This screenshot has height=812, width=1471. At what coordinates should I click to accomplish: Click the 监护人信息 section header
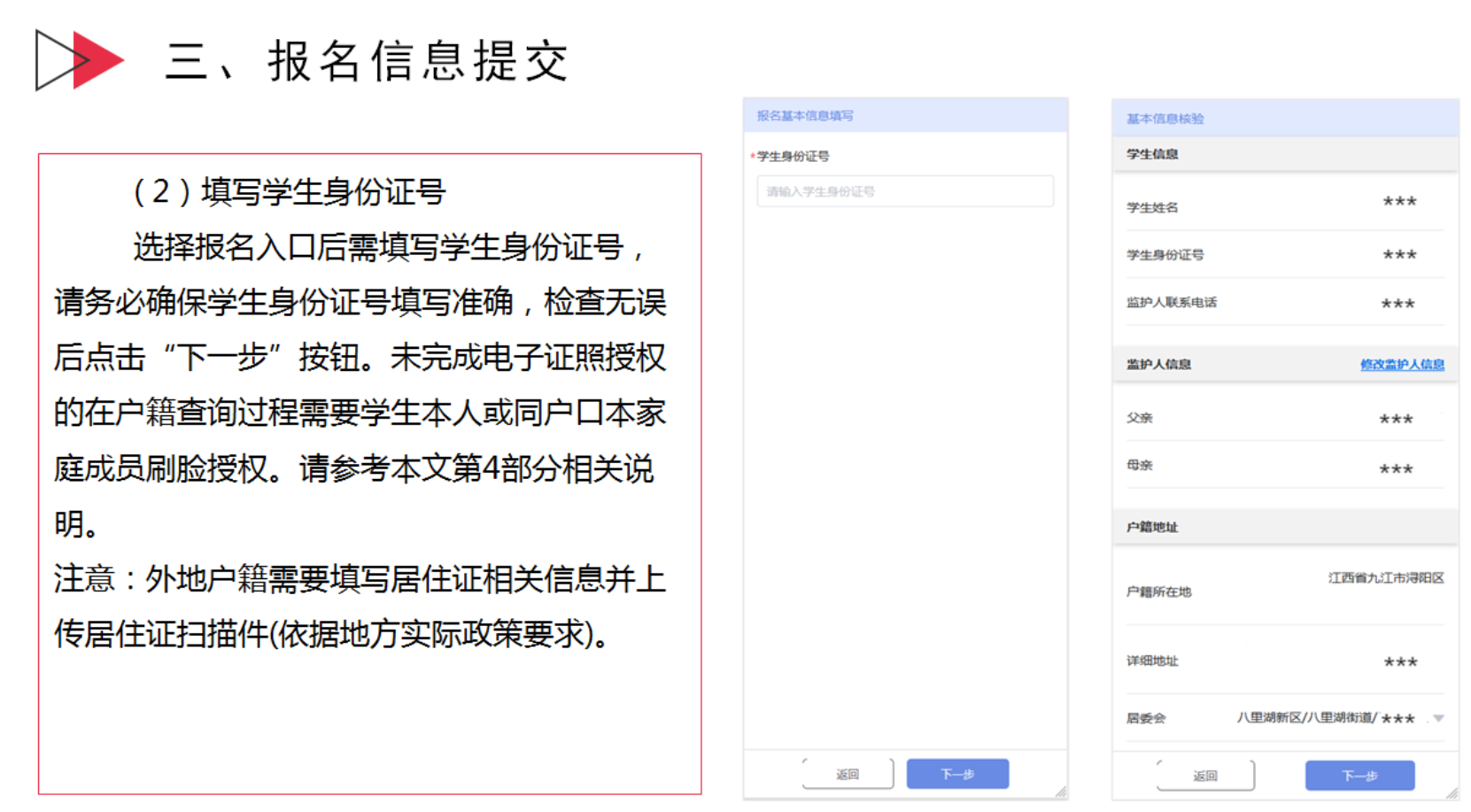[1158, 364]
